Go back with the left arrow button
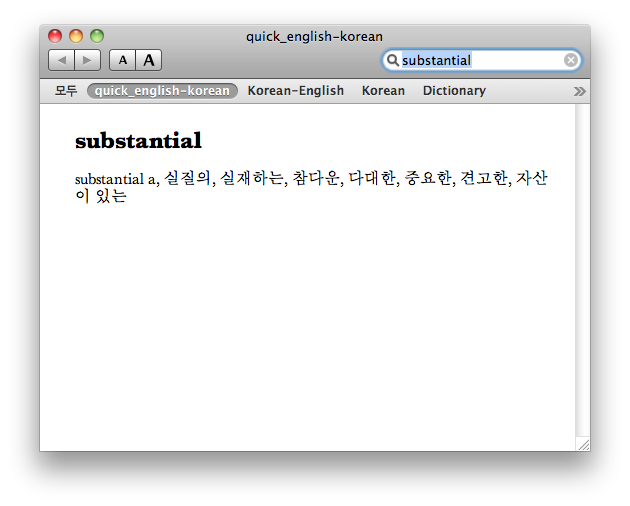 [x=61, y=60]
